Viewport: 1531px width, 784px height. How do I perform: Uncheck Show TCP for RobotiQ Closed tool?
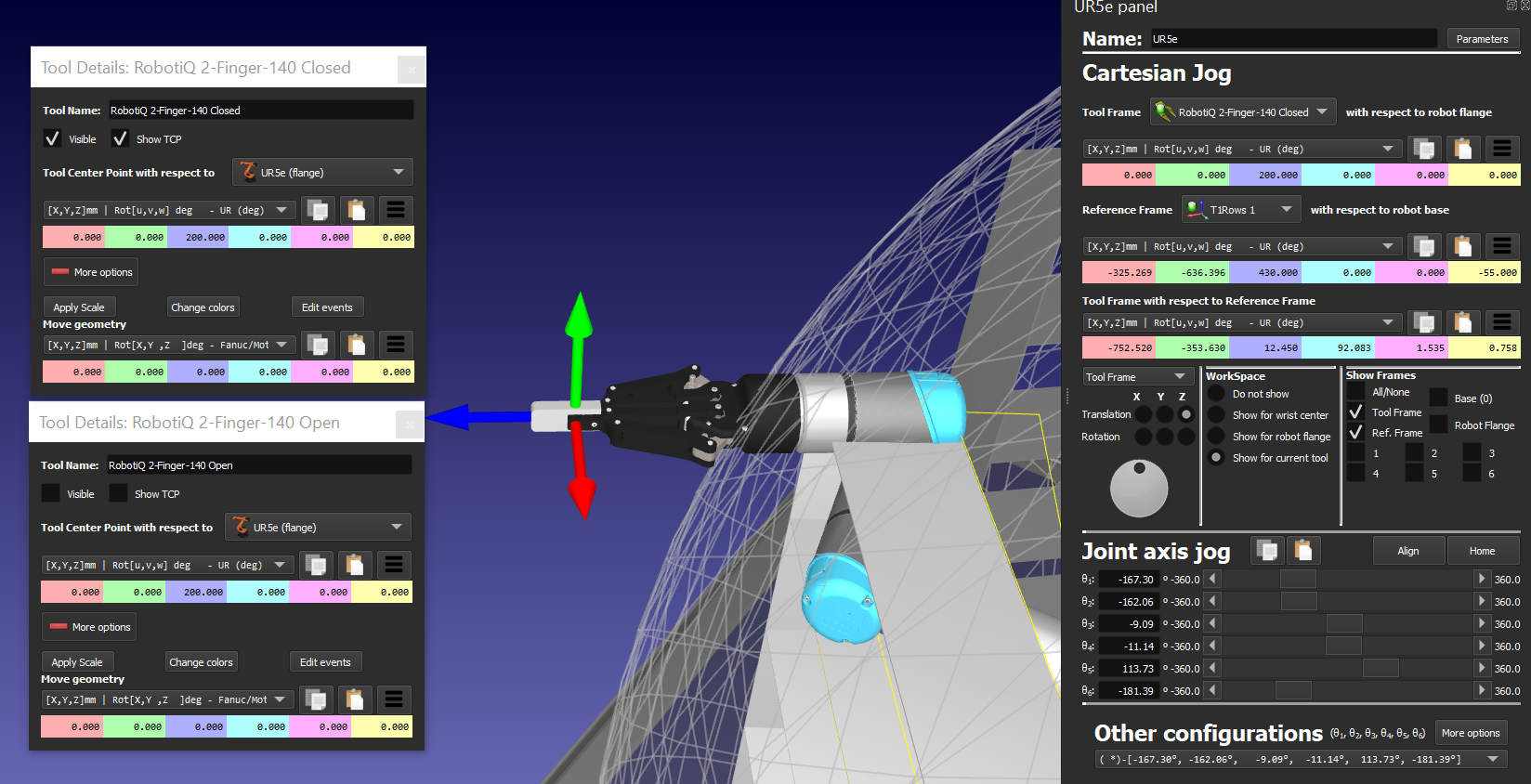[x=120, y=139]
